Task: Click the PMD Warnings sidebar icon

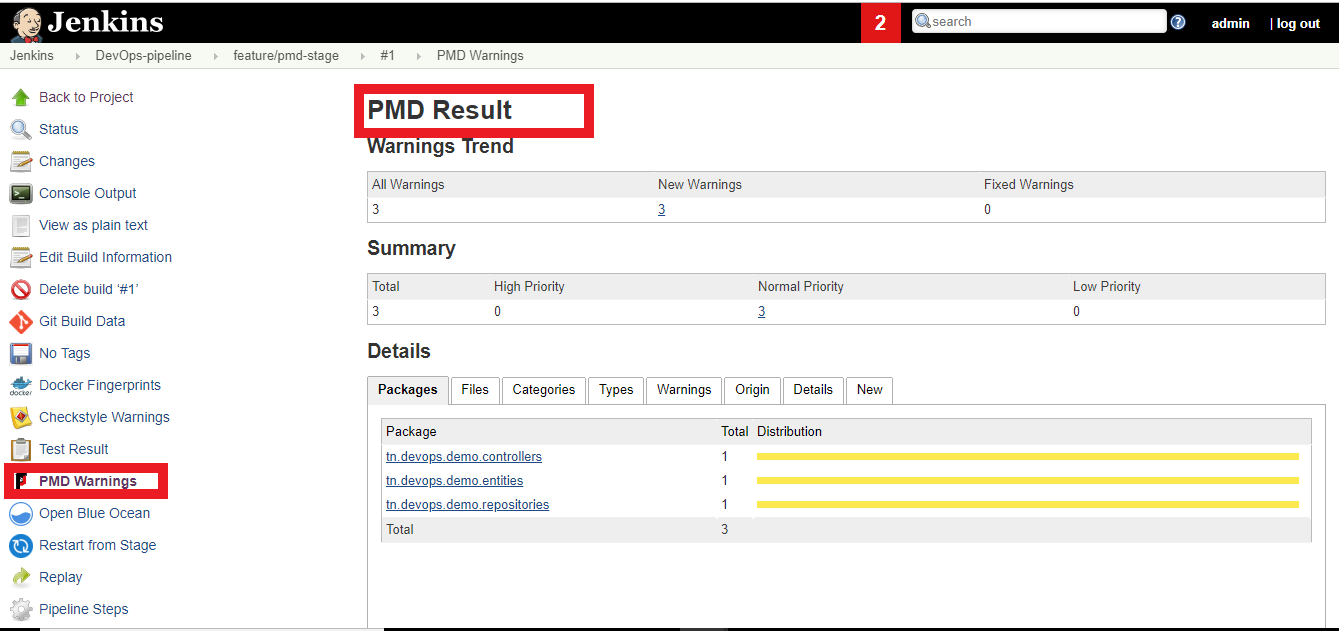Action: (21, 481)
